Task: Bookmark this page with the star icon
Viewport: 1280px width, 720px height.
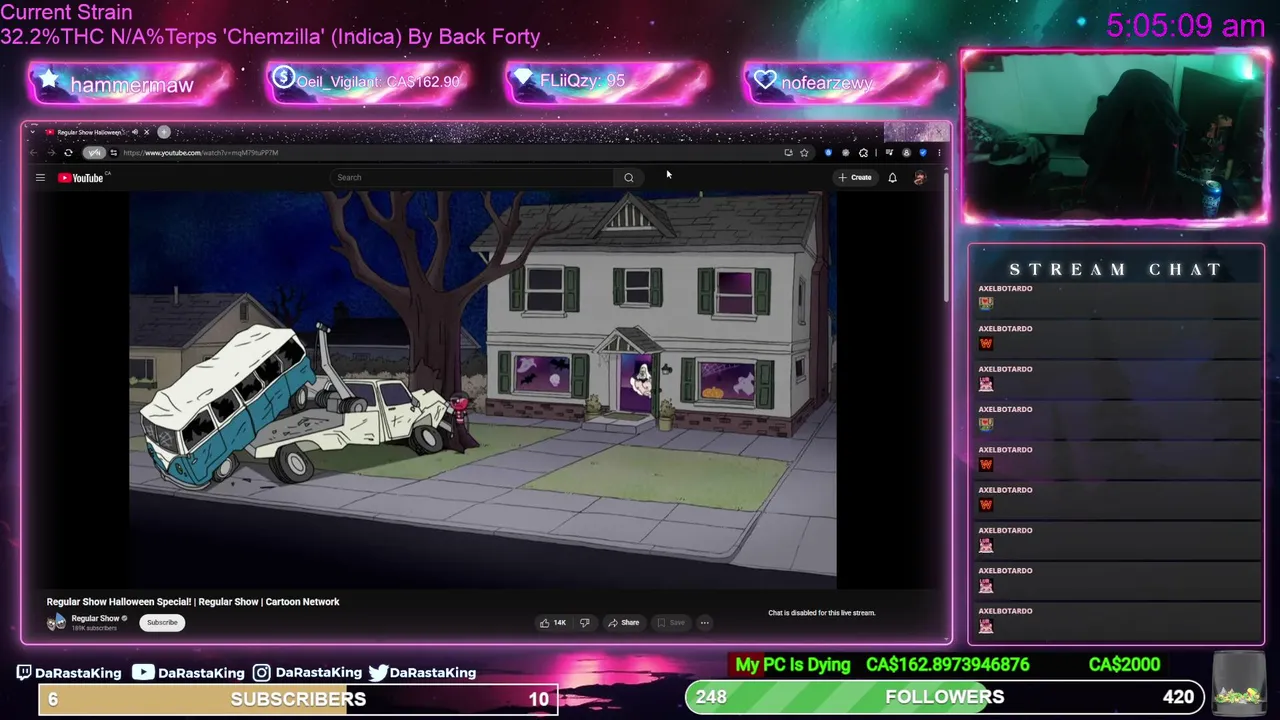Action: click(x=804, y=153)
